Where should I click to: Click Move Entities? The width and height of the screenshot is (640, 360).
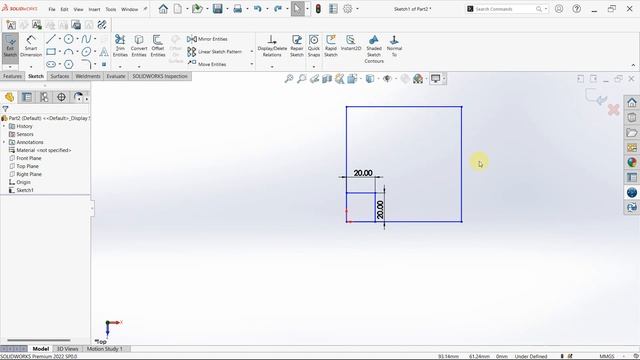(207, 64)
